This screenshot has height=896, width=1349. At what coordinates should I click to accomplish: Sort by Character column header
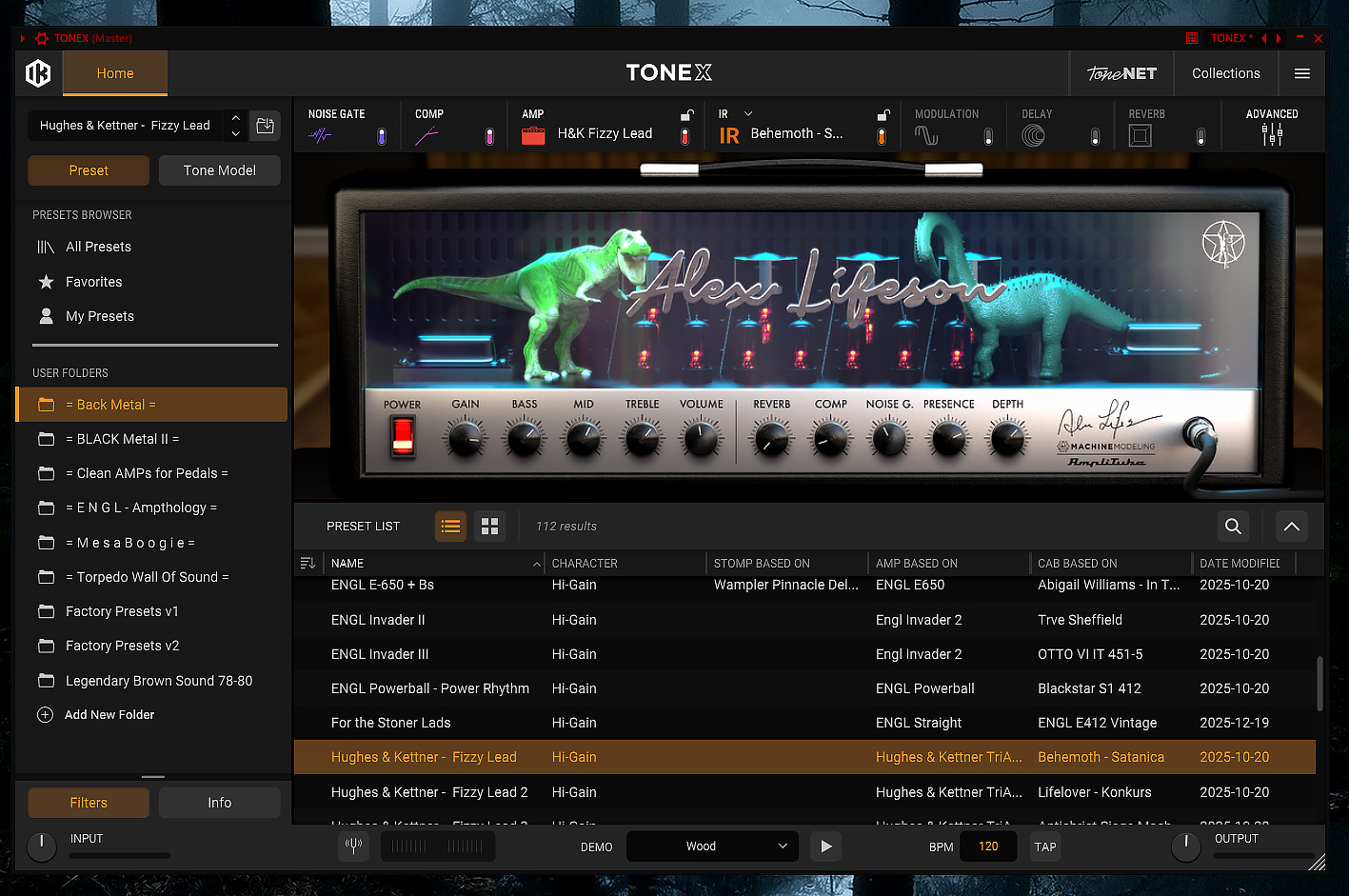pyautogui.click(x=625, y=564)
